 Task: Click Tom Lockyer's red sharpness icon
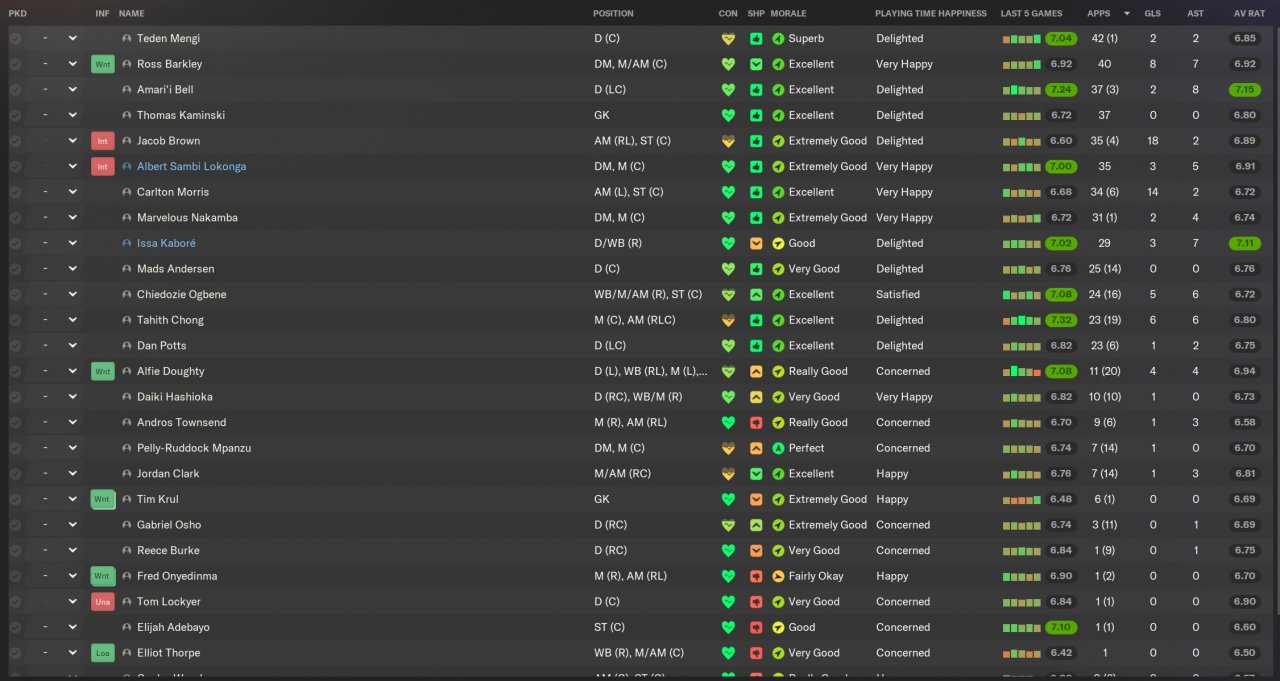[756, 602]
